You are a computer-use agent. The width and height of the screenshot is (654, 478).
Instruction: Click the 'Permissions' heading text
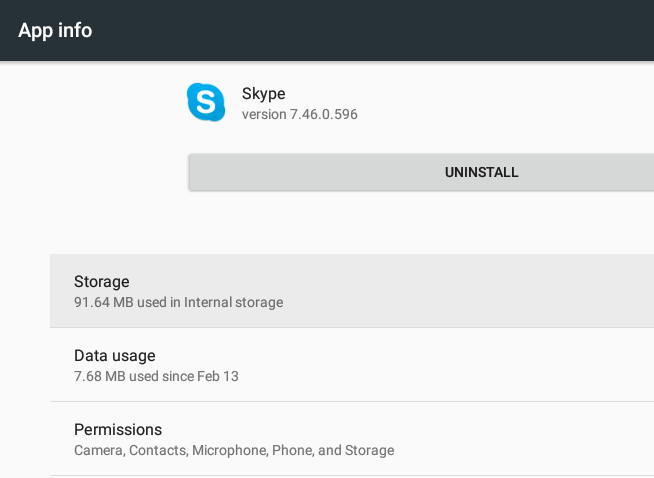coord(118,429)
